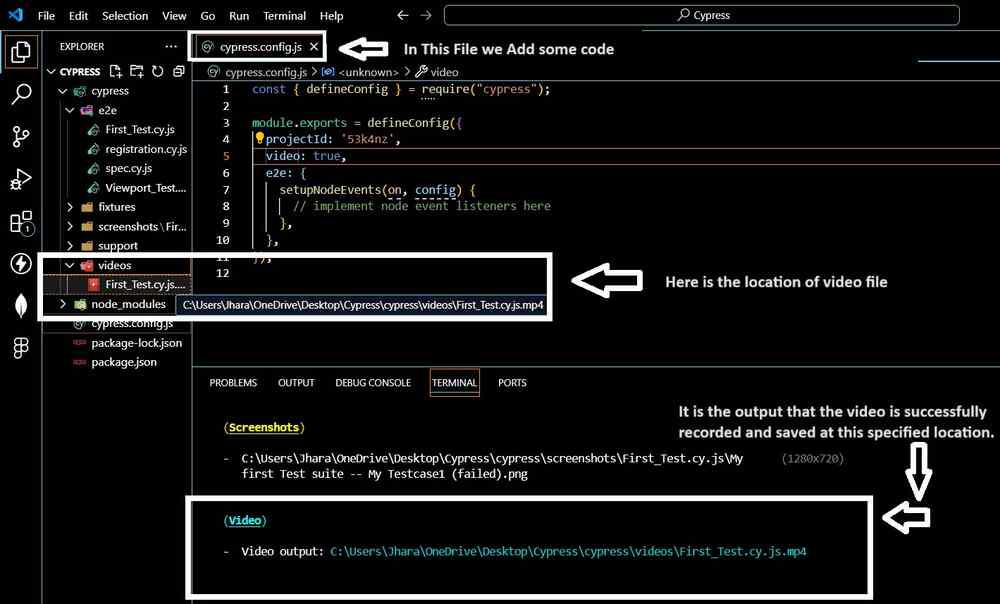Click New File icon in Explorer header
This screenshot has width=1000, height=604.
115,71
